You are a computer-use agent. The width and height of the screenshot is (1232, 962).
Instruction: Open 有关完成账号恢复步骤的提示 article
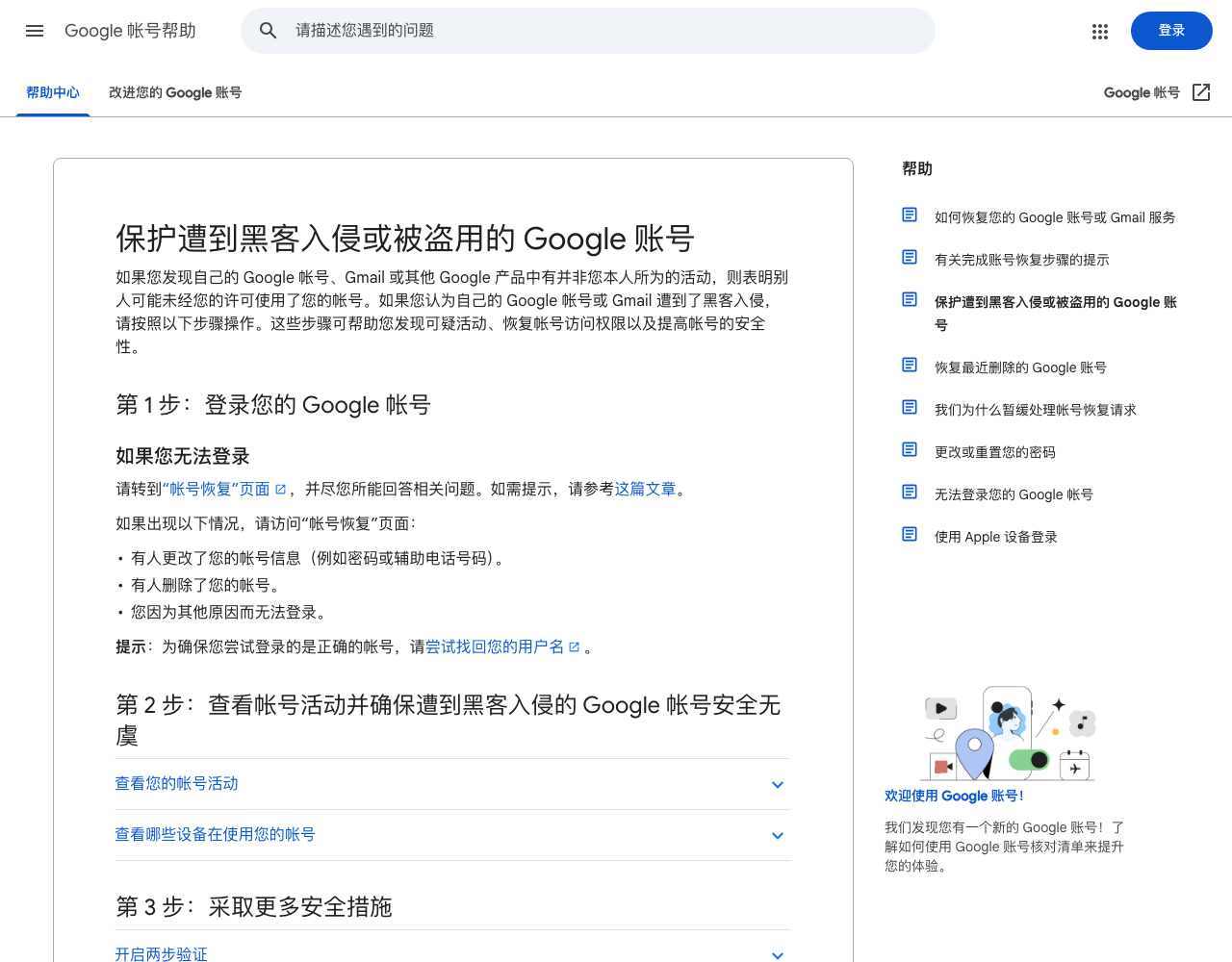click(1021, 260)
